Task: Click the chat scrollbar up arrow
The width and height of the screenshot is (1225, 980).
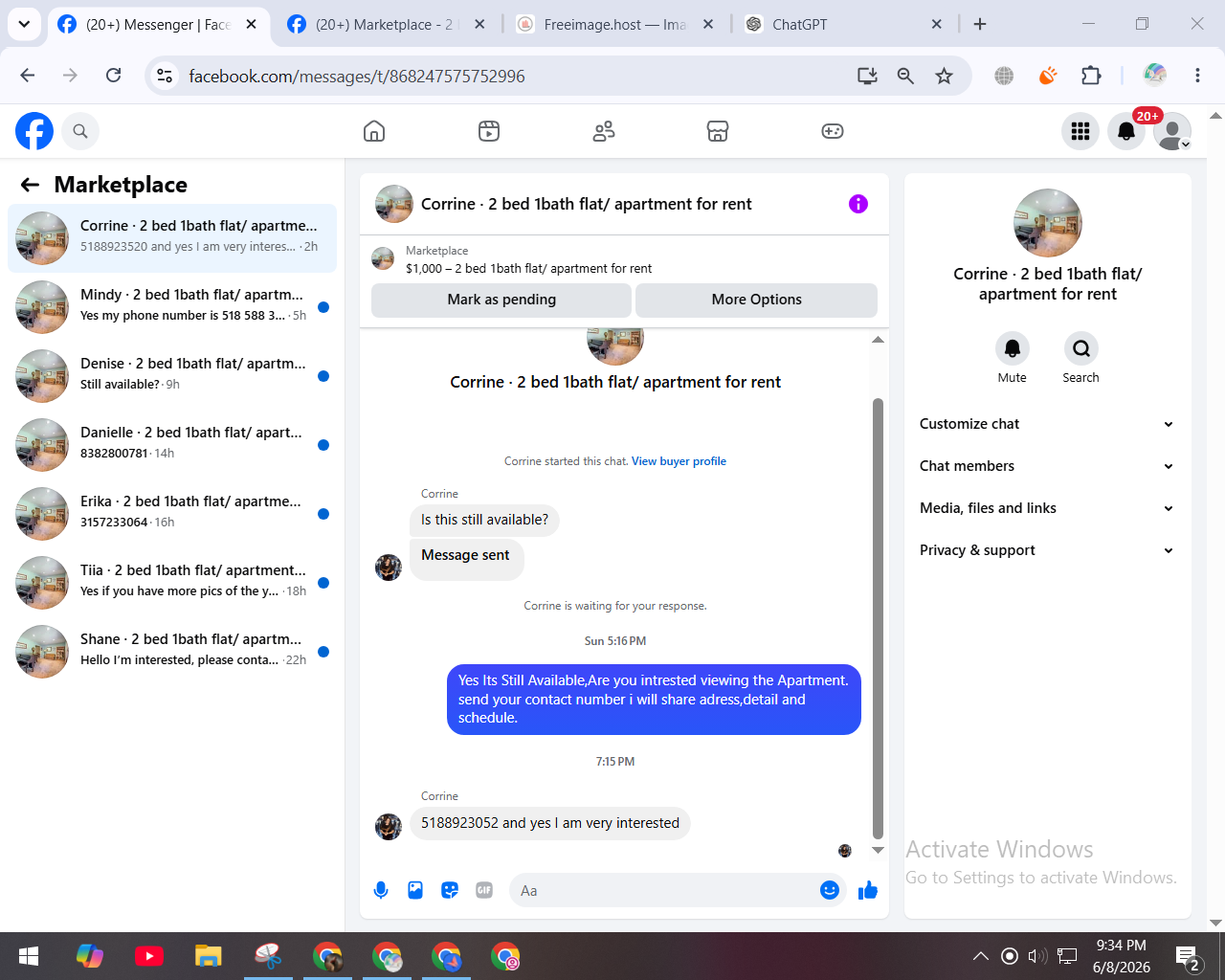Action: pos(878,340)
